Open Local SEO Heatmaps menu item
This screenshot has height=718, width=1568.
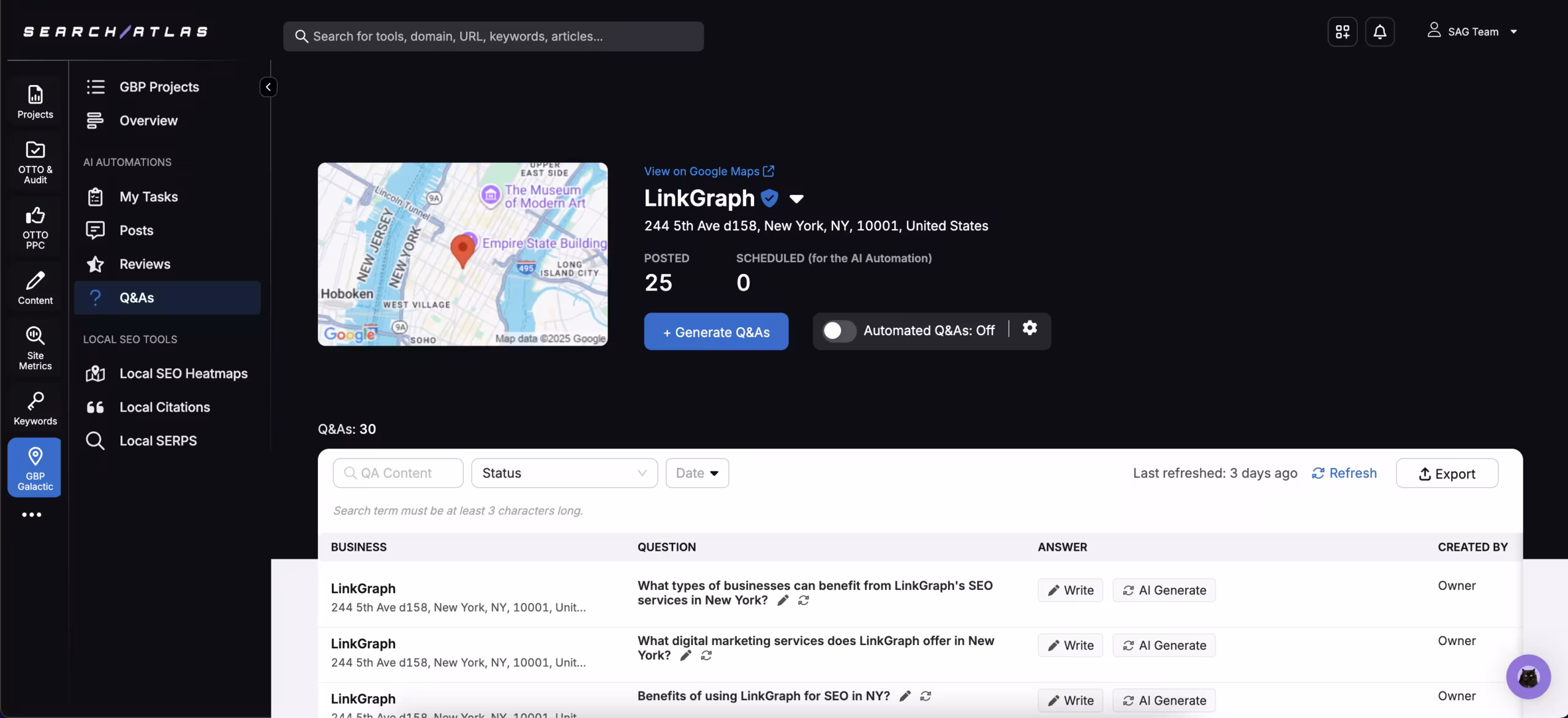183,374
